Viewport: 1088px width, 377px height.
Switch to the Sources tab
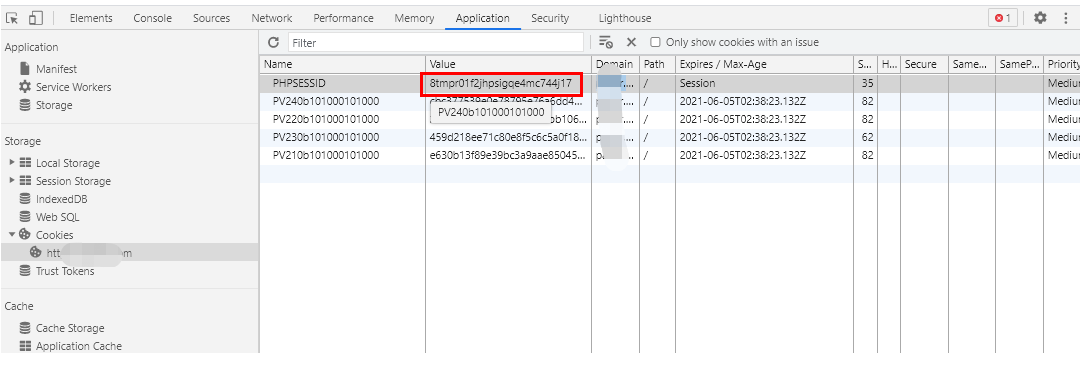coord(212,18)
